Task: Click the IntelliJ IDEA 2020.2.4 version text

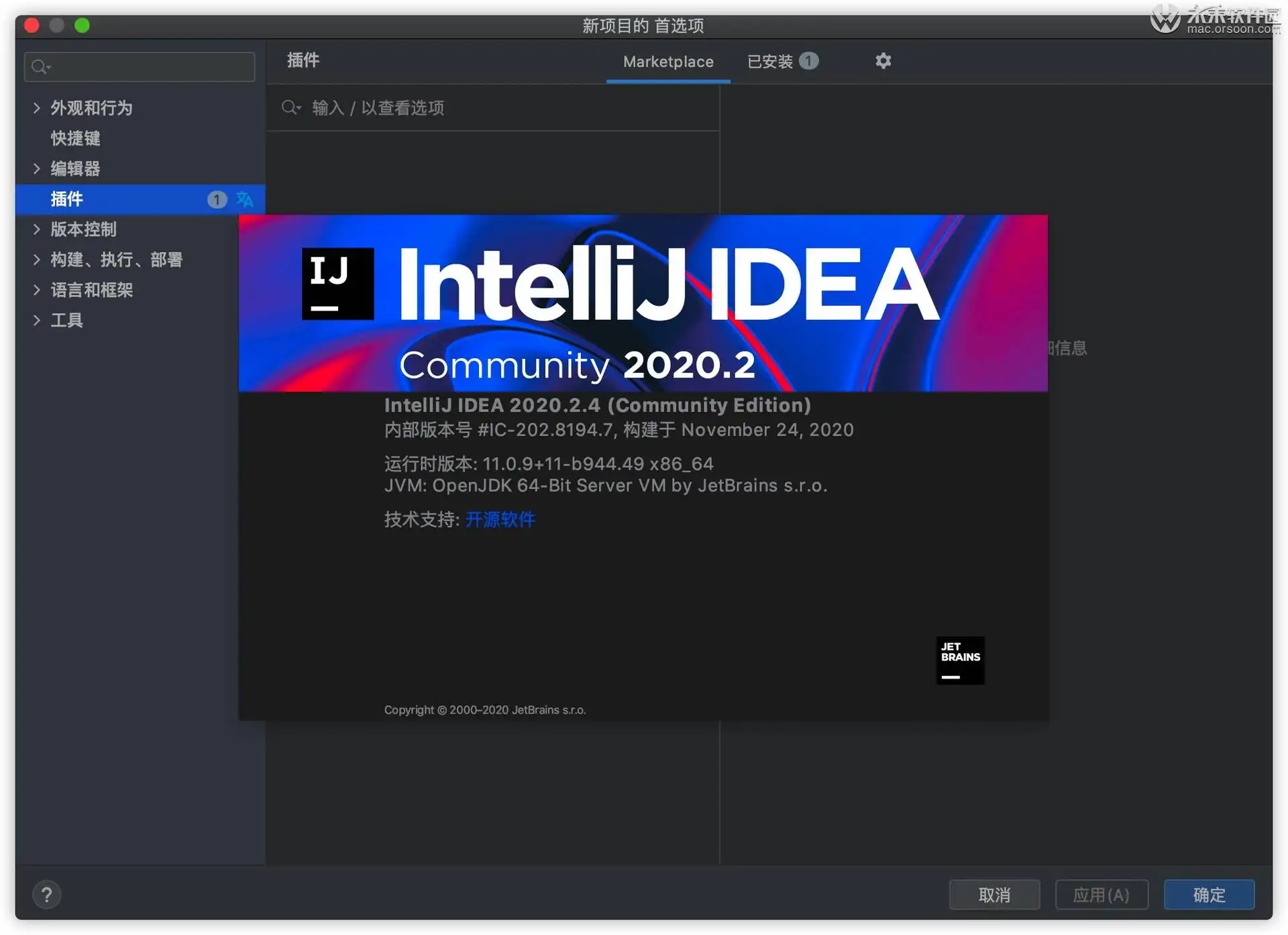Action: coord(597,405)
